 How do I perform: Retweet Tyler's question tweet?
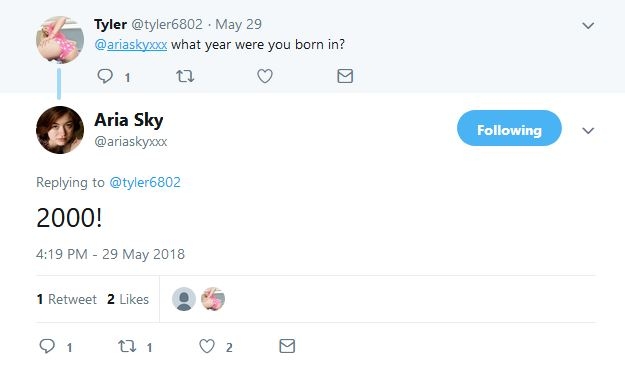[x=185, y=76]
